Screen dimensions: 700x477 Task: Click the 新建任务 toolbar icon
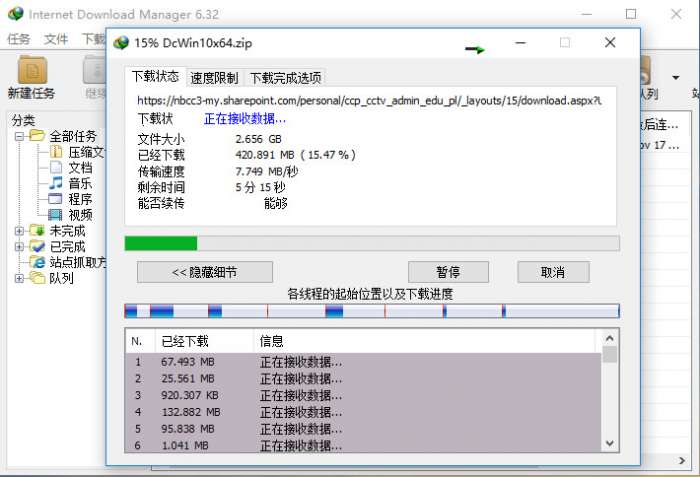[32, 70]
